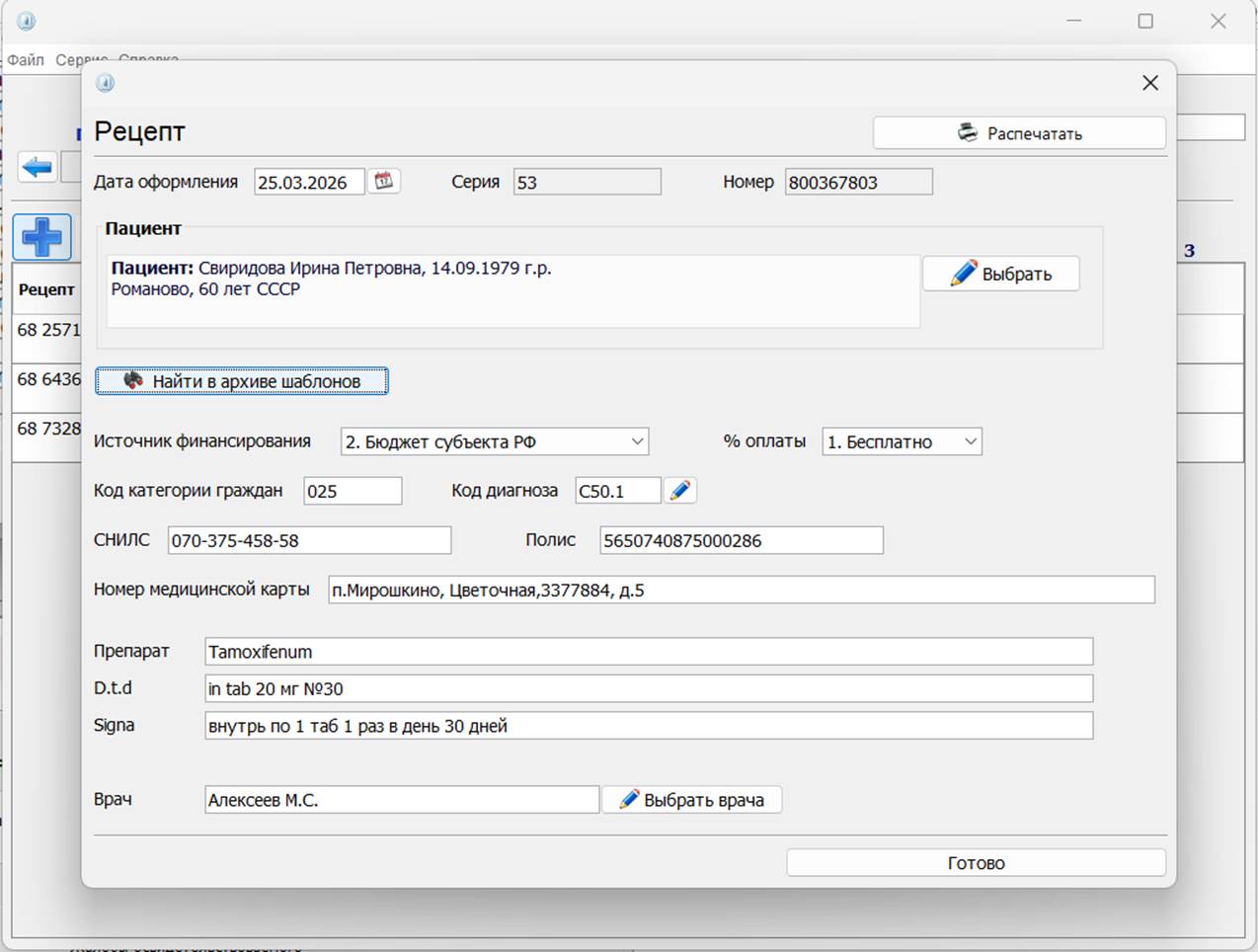Open the Файл menu
The width and height of the screenshot is (1258, 952).
pos(26,60)
